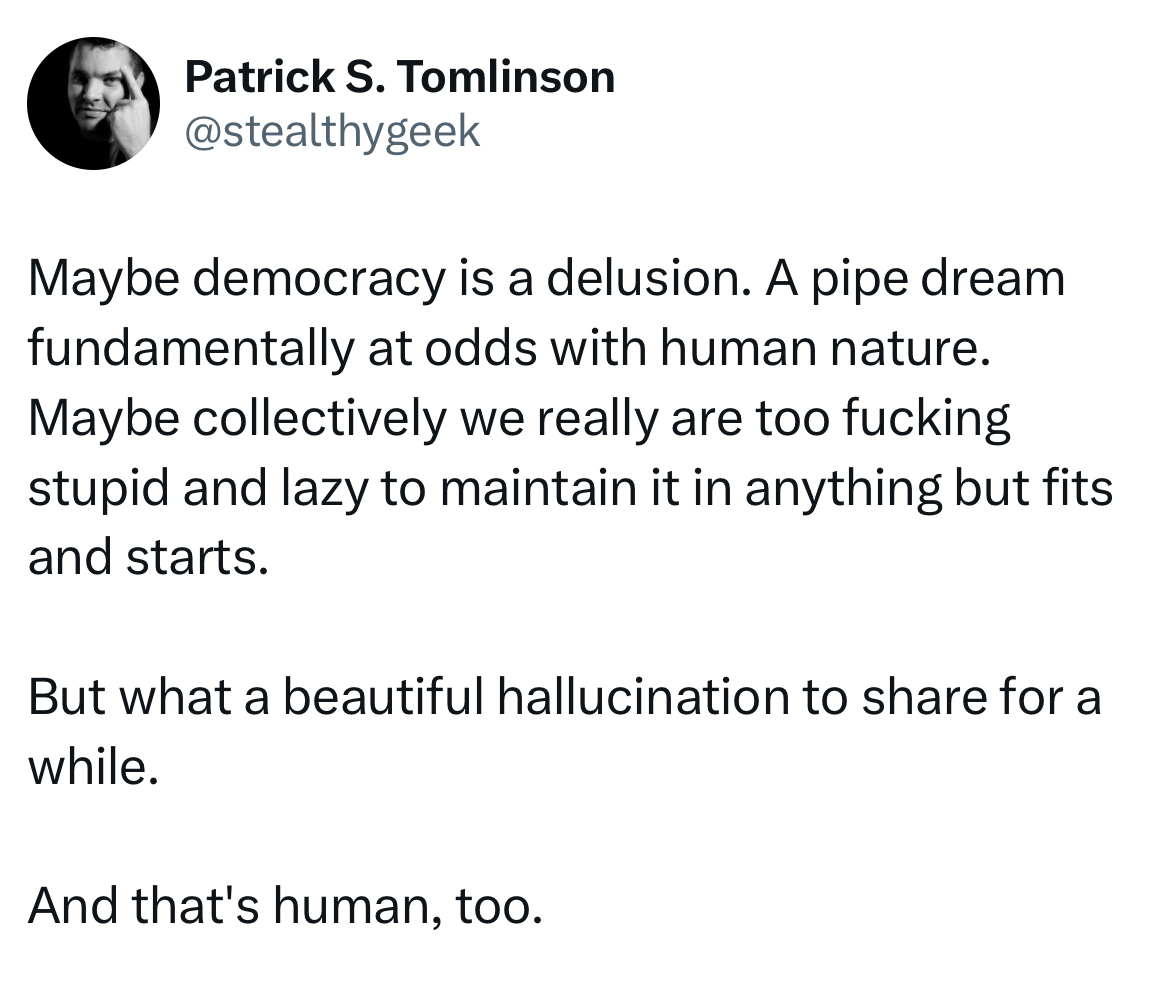The height and width of the screenshot is (989, 1170).
Task: Select the word "fundamentally" in the tweet
Action: [191, 349]
